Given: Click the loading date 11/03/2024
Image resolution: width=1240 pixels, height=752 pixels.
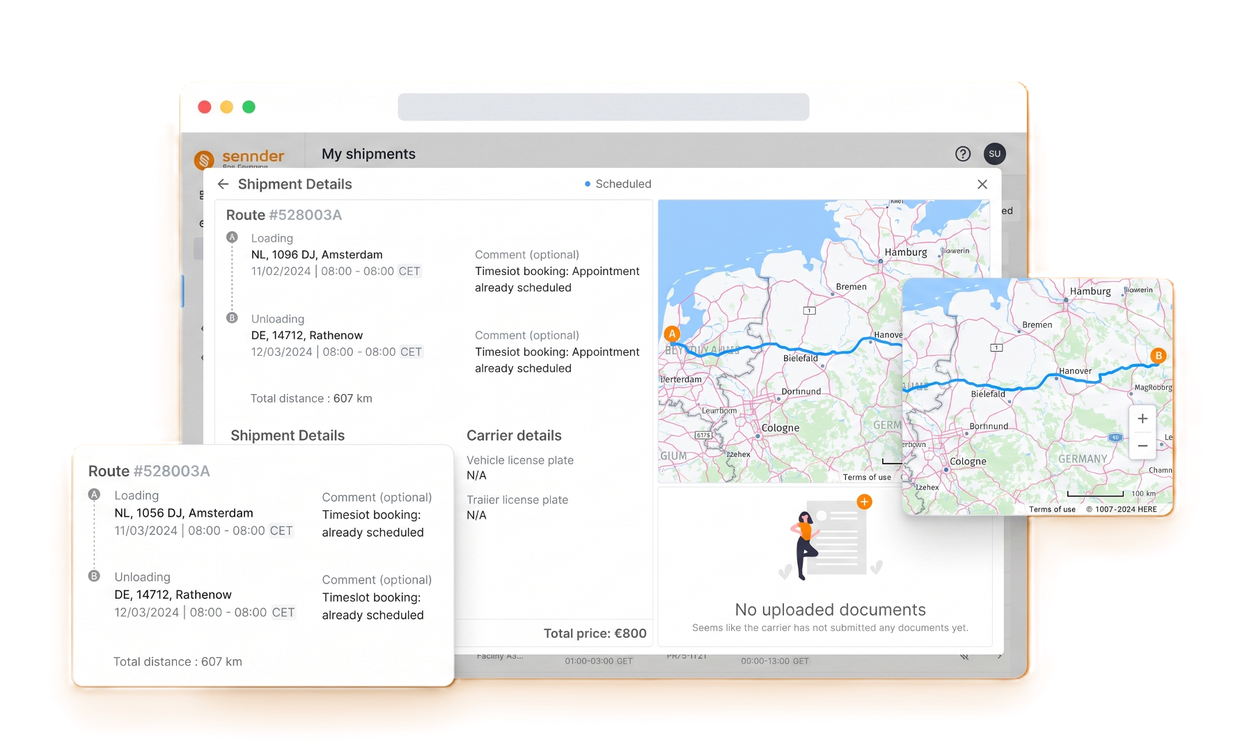Looking at the screenshot, I should point(146,531).
